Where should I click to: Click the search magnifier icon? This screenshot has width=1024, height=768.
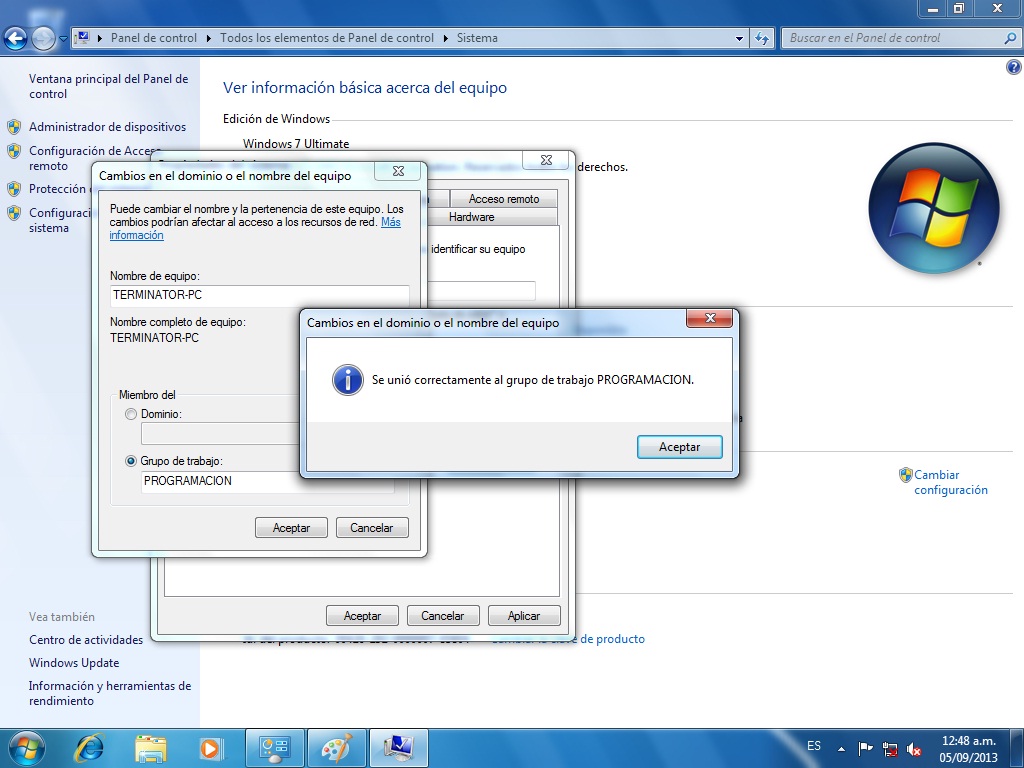point(1010,39)
